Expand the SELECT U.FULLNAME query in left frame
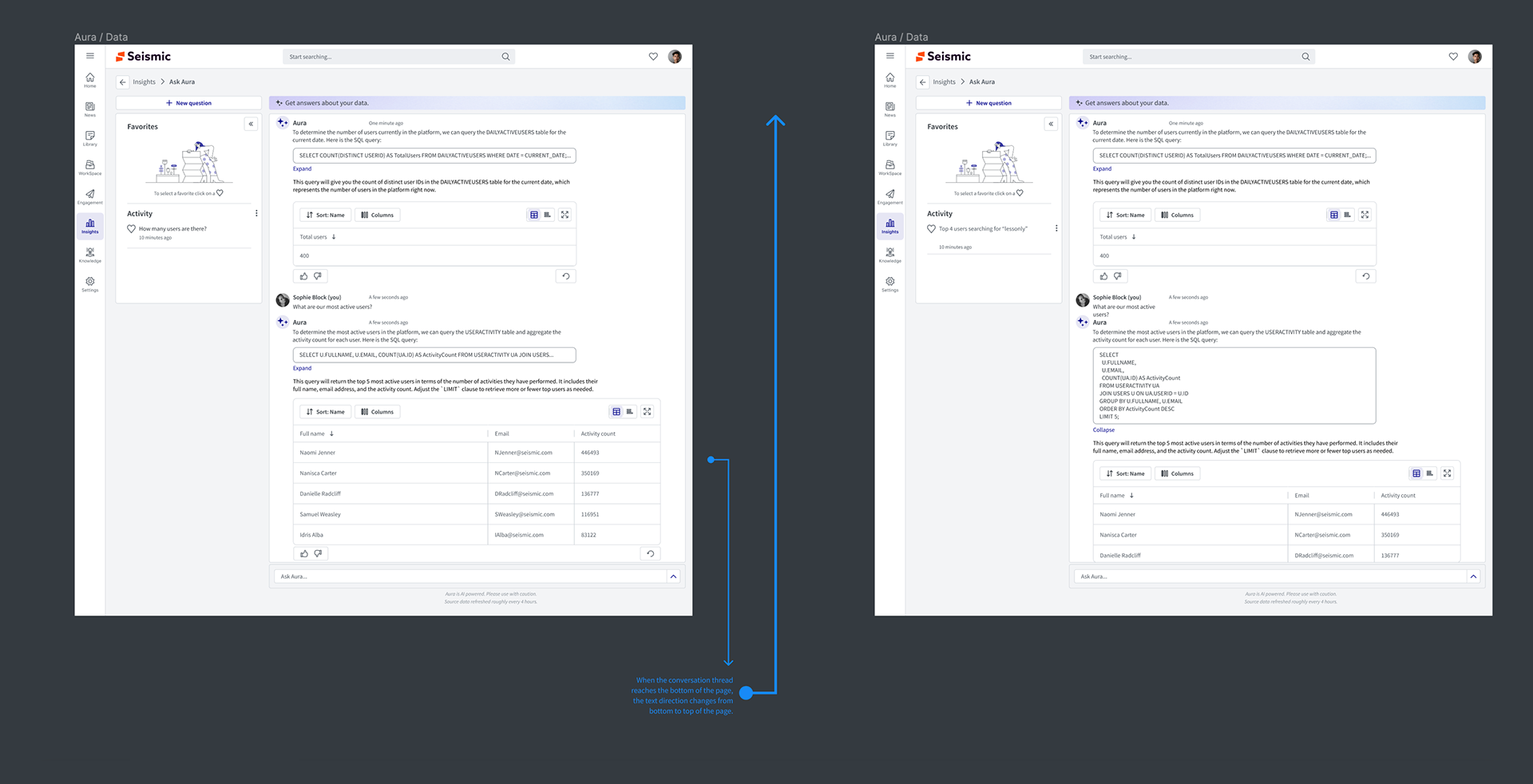Viewport: 1533px width, 784px height. tap(302, 368)
